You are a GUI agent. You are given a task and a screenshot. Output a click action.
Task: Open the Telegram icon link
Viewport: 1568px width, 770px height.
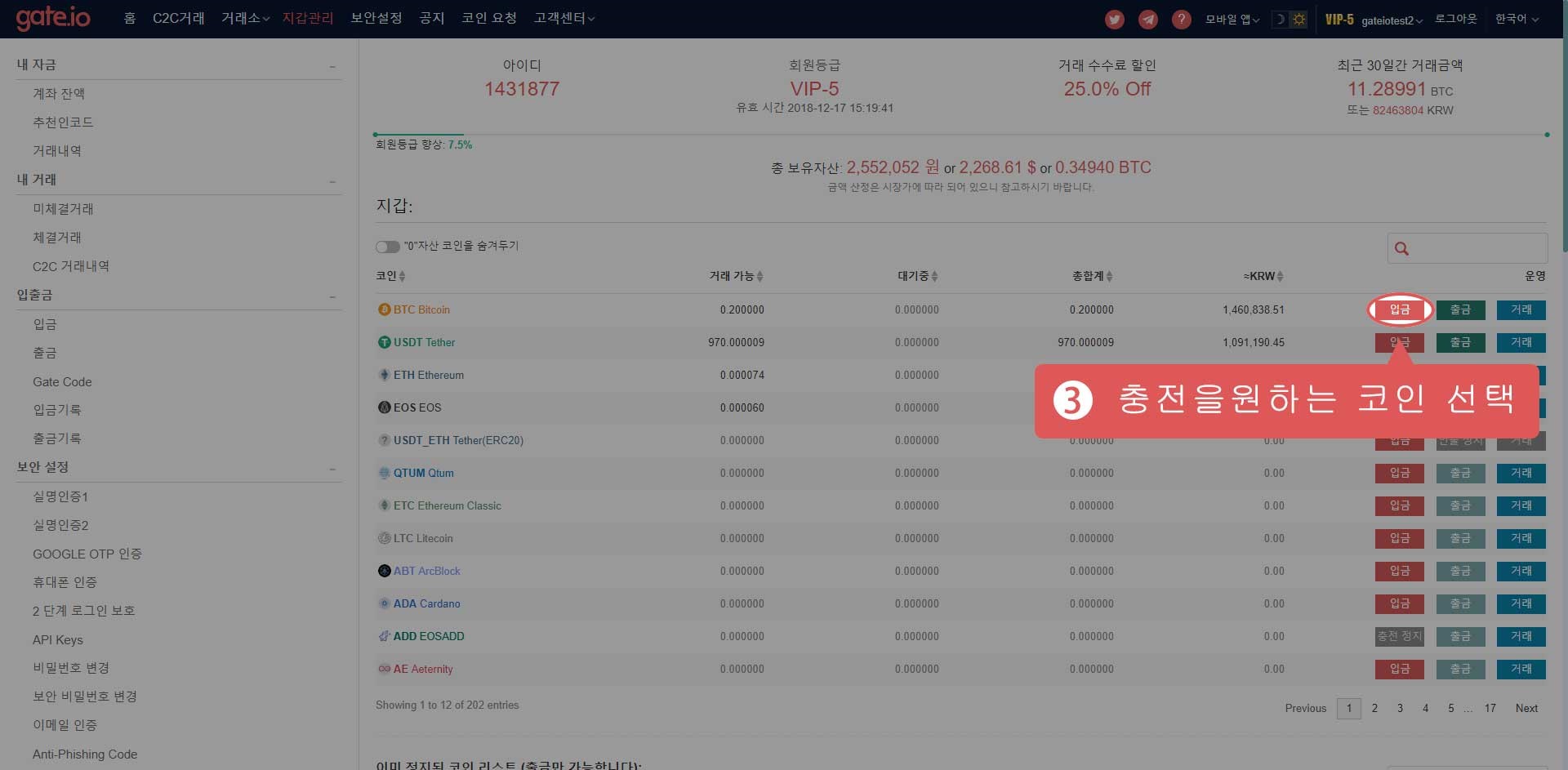1148,20
